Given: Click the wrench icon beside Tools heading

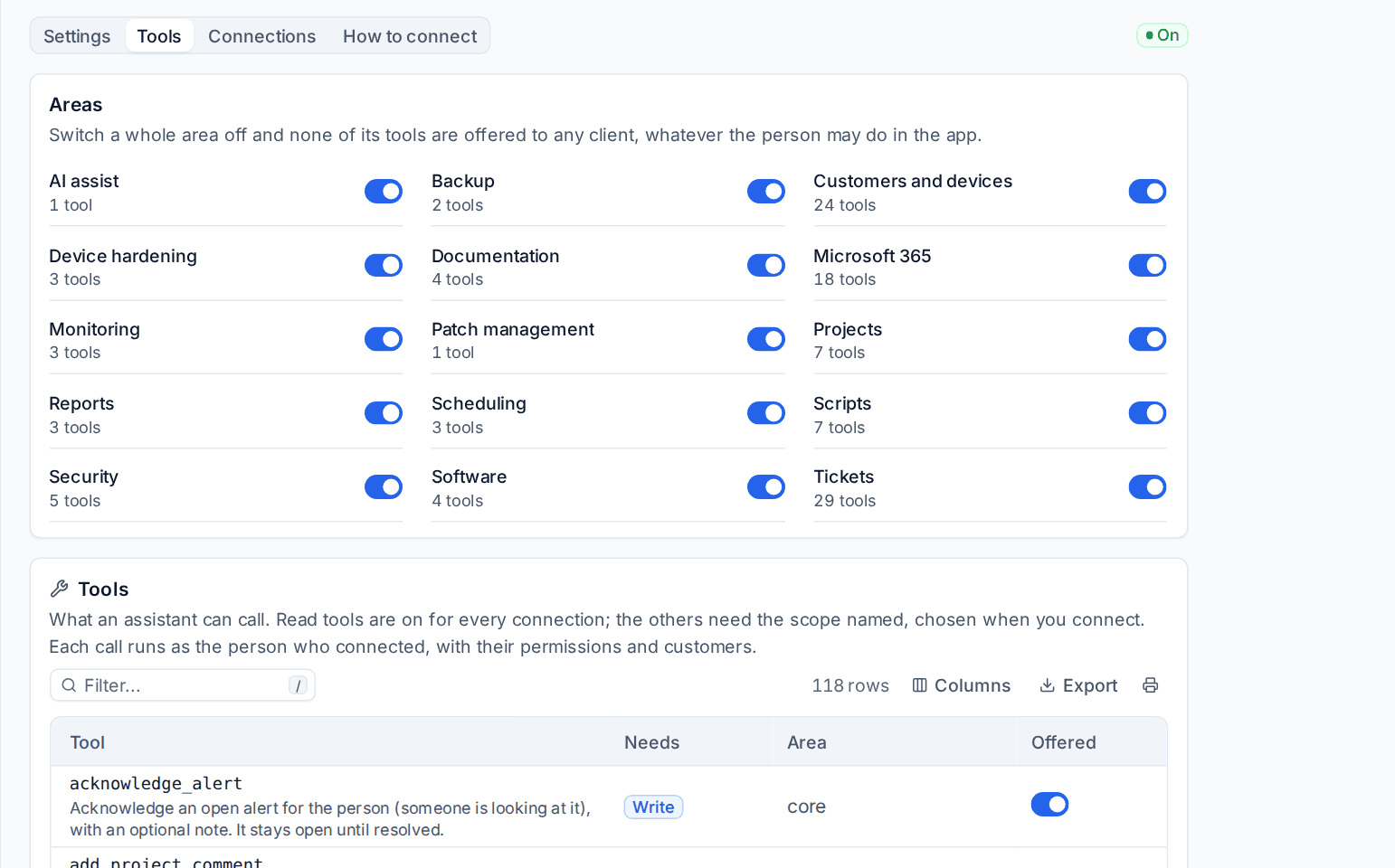Looking at the screenshot, I should tap(60, 589).
